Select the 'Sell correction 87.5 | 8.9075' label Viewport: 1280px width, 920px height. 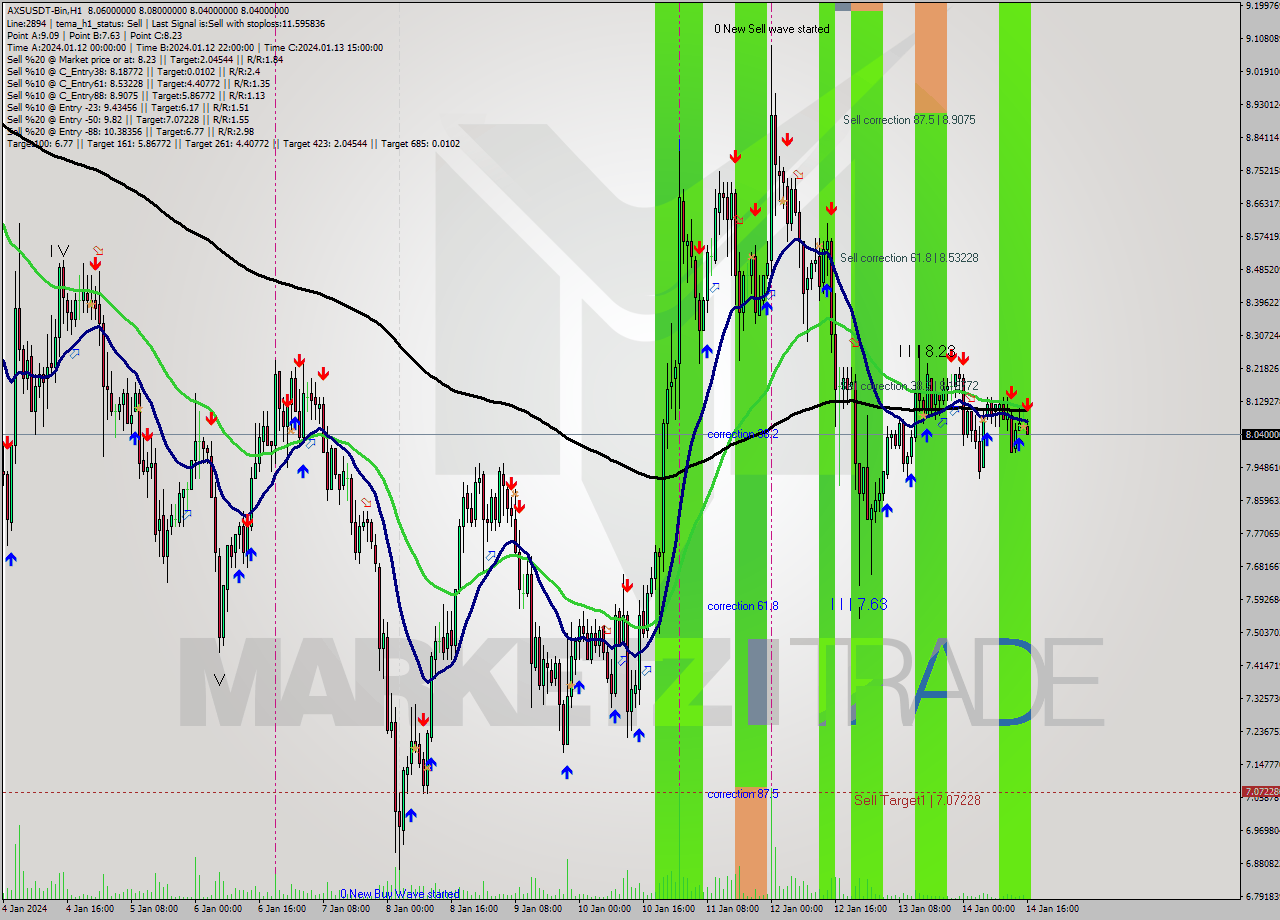[x=909, y=119]
